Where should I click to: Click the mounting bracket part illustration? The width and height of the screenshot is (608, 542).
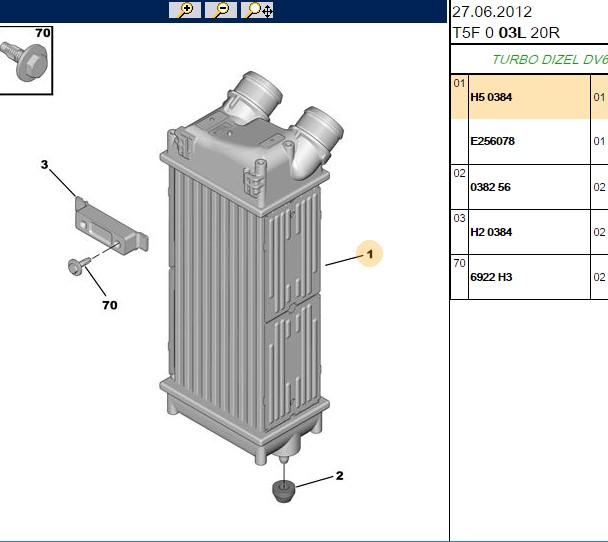[111, 226]
